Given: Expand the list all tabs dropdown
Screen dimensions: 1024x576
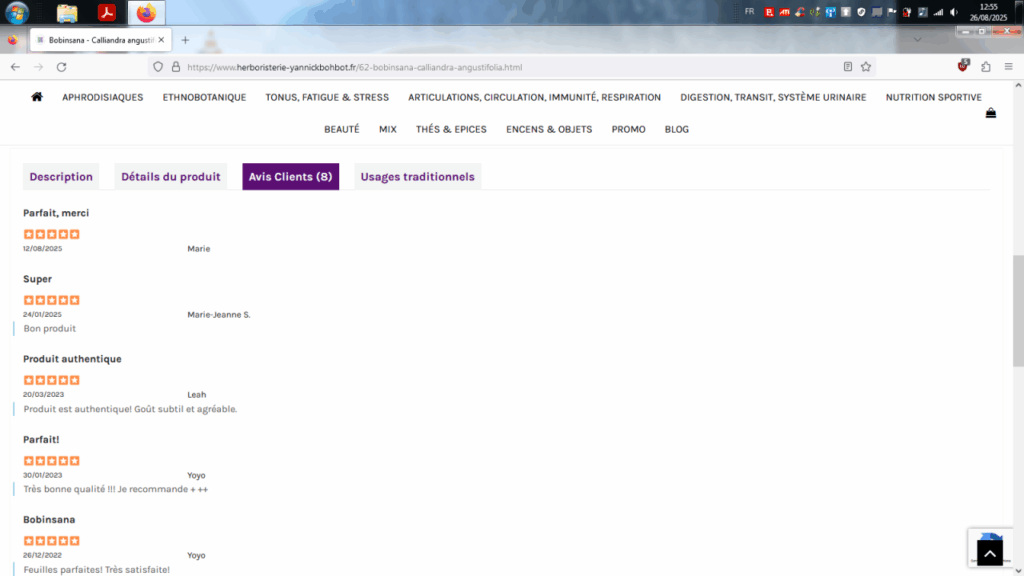Looking at the screenshot, I should (x=919, y=40).
